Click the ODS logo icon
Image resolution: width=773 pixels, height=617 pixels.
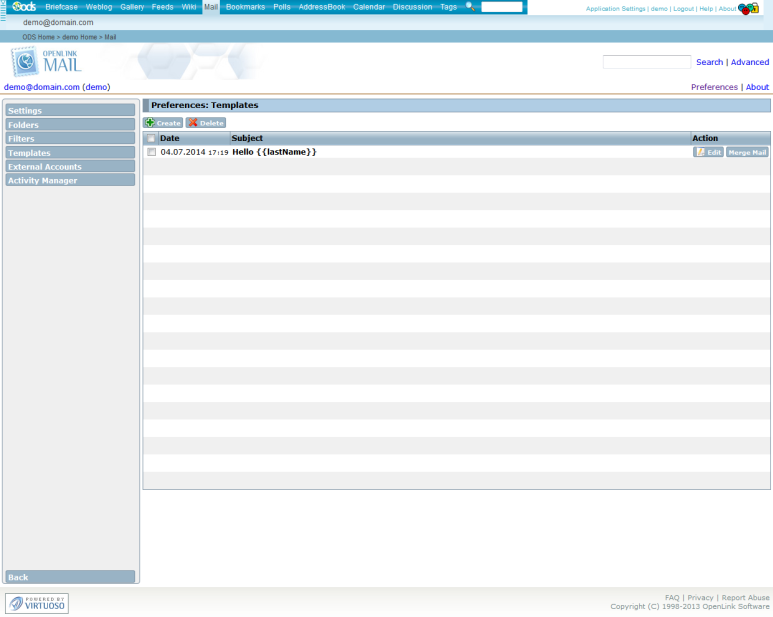pyautogui.click(x=23, y=7)
